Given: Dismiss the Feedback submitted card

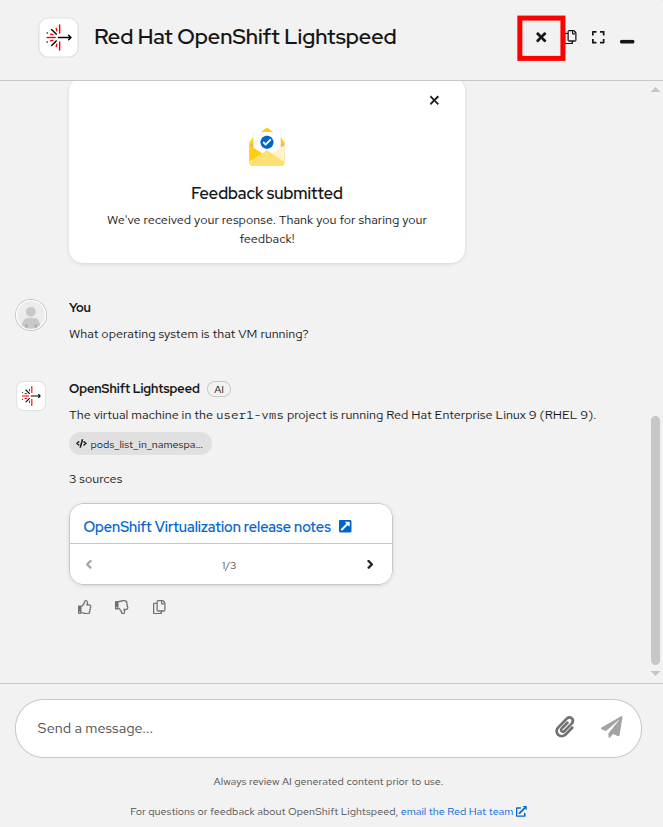Looking at the screenshot, I should [x=434, y=100].
